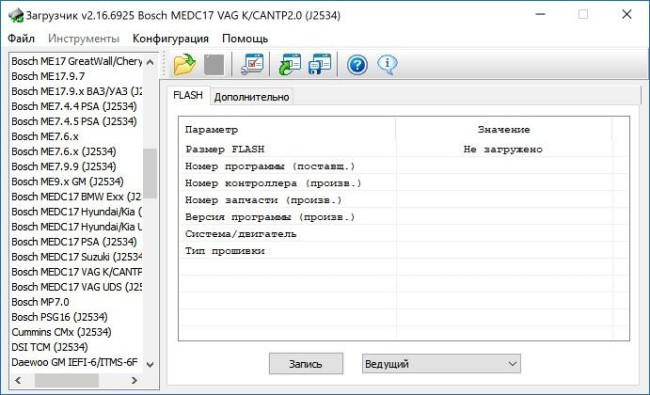650x395 pixels.
Task: Minimize the Загрузчик window
Action: coord(540,15)
